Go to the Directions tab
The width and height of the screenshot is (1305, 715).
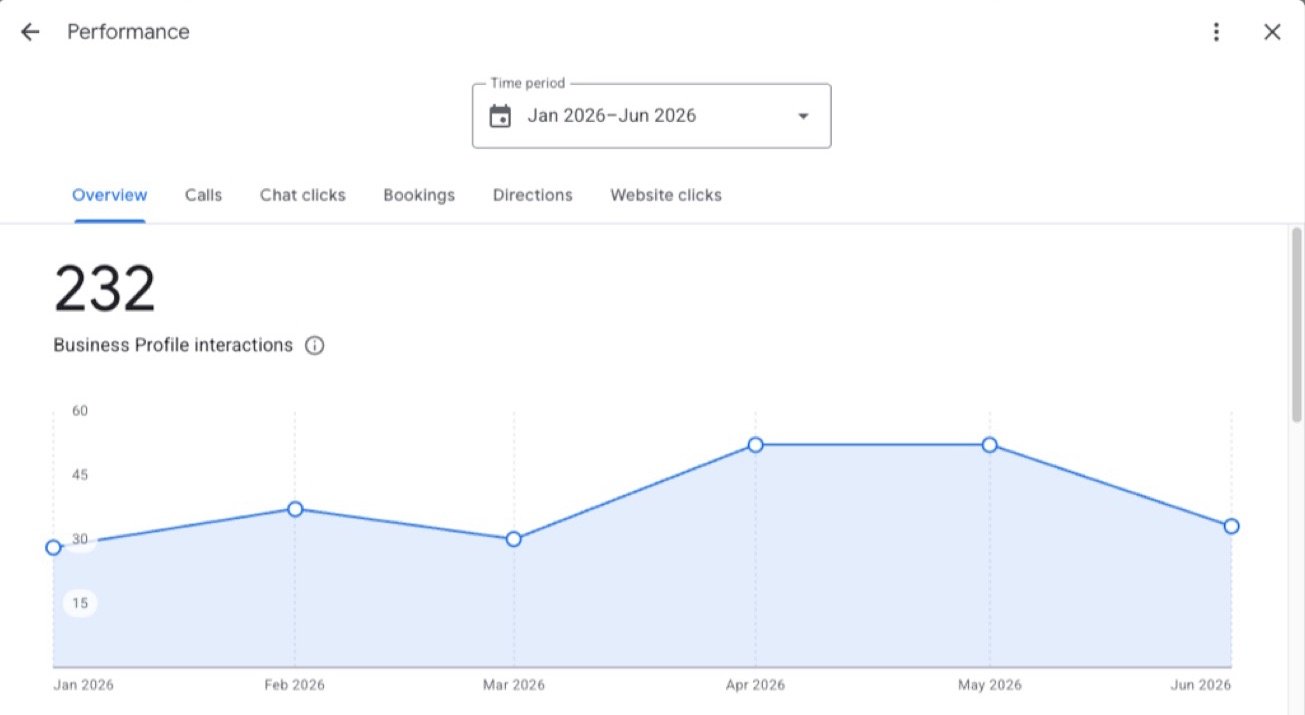(533, 195)
